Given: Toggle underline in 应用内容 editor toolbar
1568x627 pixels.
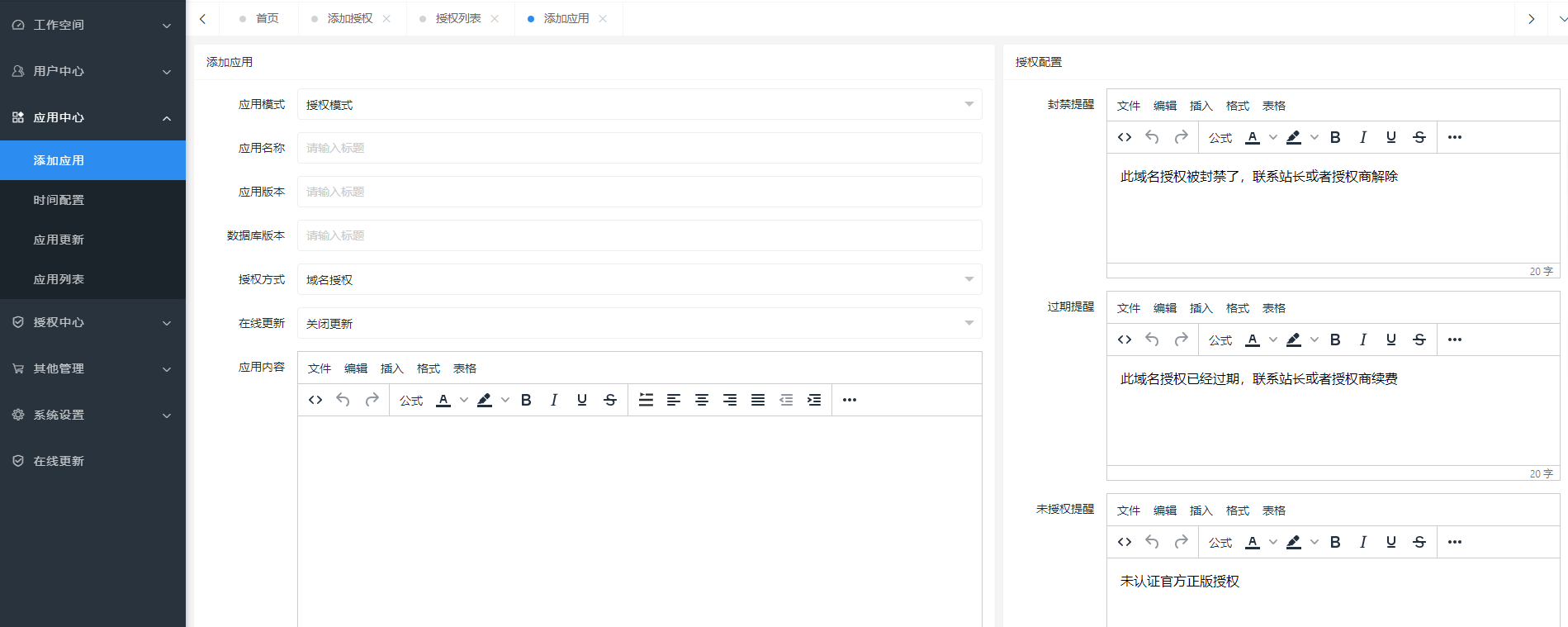Looking at the screenshot, I should pos(582,400).
